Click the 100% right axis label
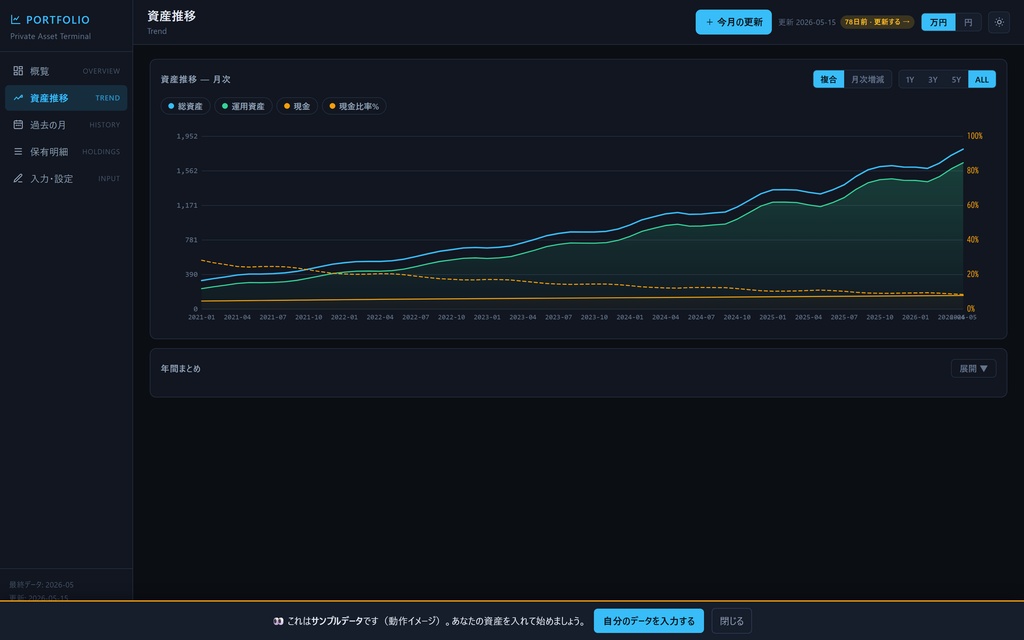 tap(974, 136)
